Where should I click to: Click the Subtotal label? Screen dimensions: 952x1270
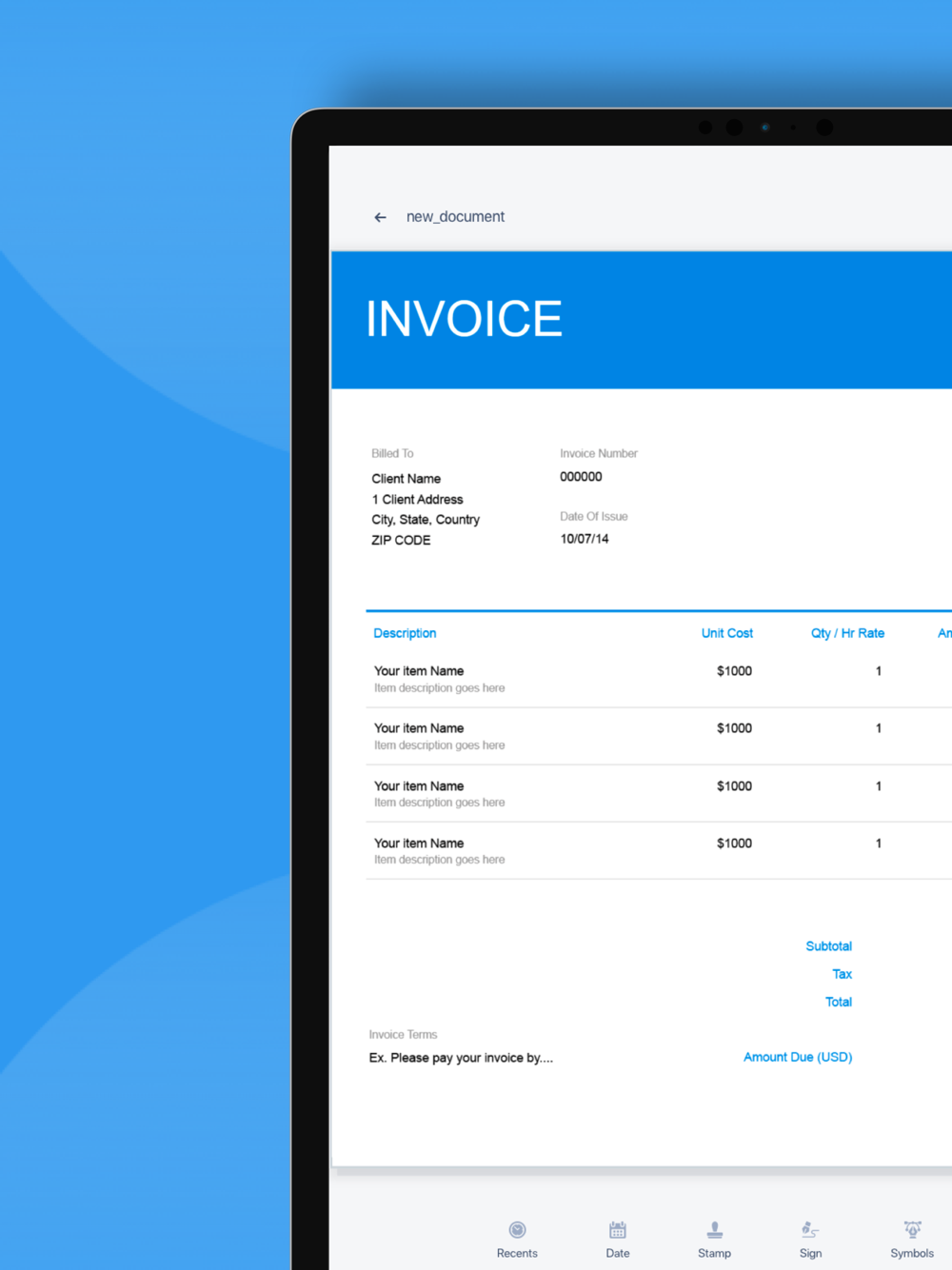828,946
